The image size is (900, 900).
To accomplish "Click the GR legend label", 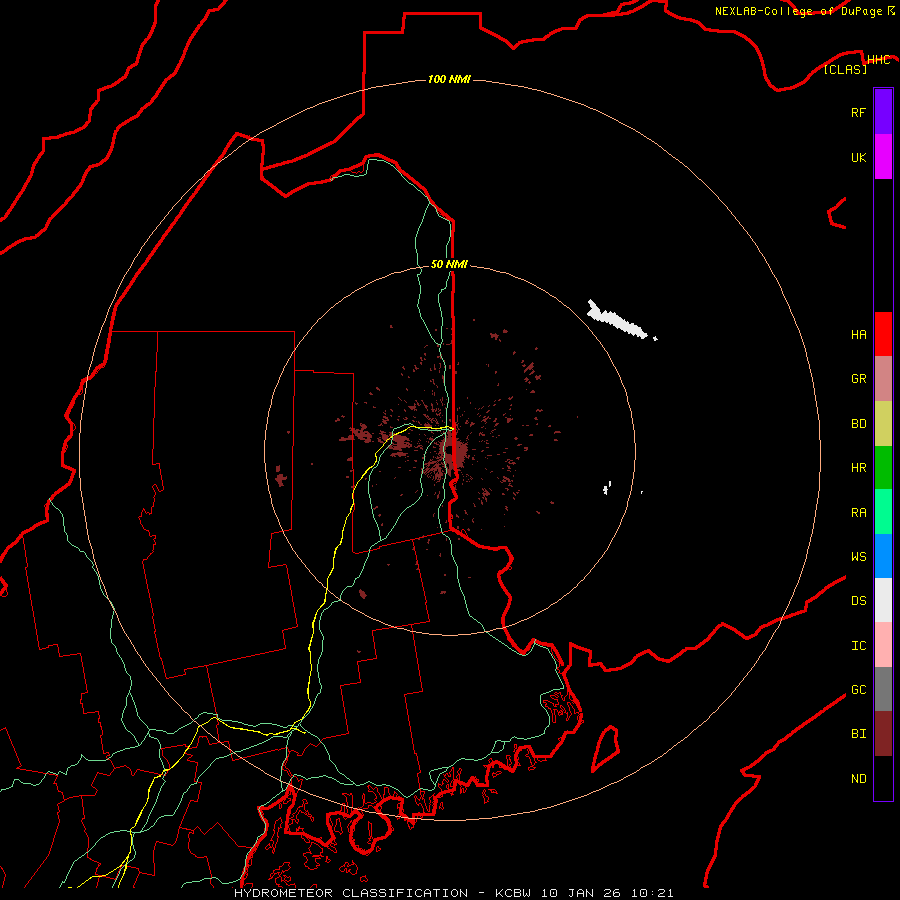I will 858,379.
